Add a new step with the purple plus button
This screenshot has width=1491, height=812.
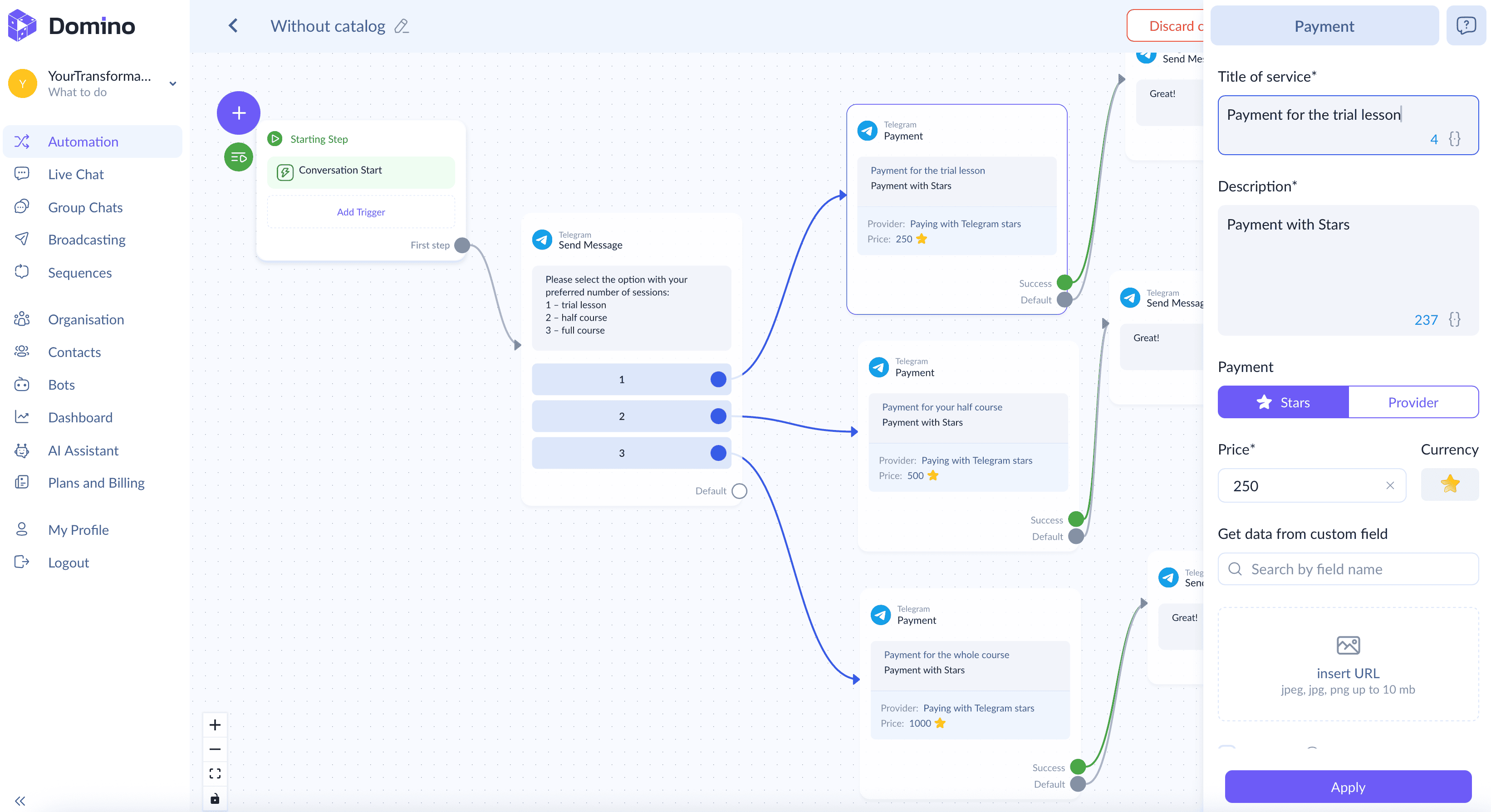point(239,113)
